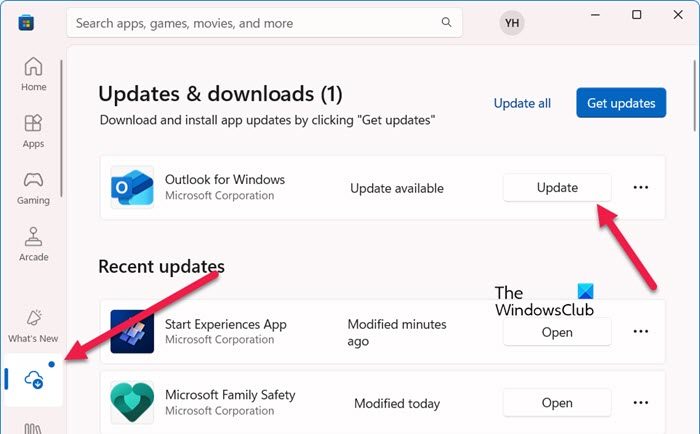
Task: Open the Start Experiences App
Action: click(x=557, y=332)
